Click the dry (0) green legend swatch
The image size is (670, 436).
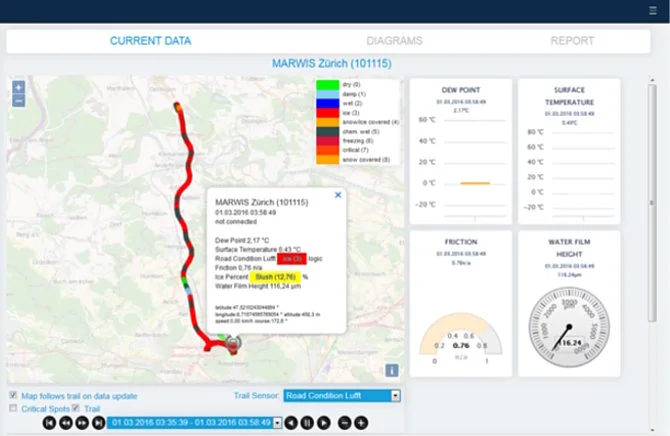click(328, 85)
